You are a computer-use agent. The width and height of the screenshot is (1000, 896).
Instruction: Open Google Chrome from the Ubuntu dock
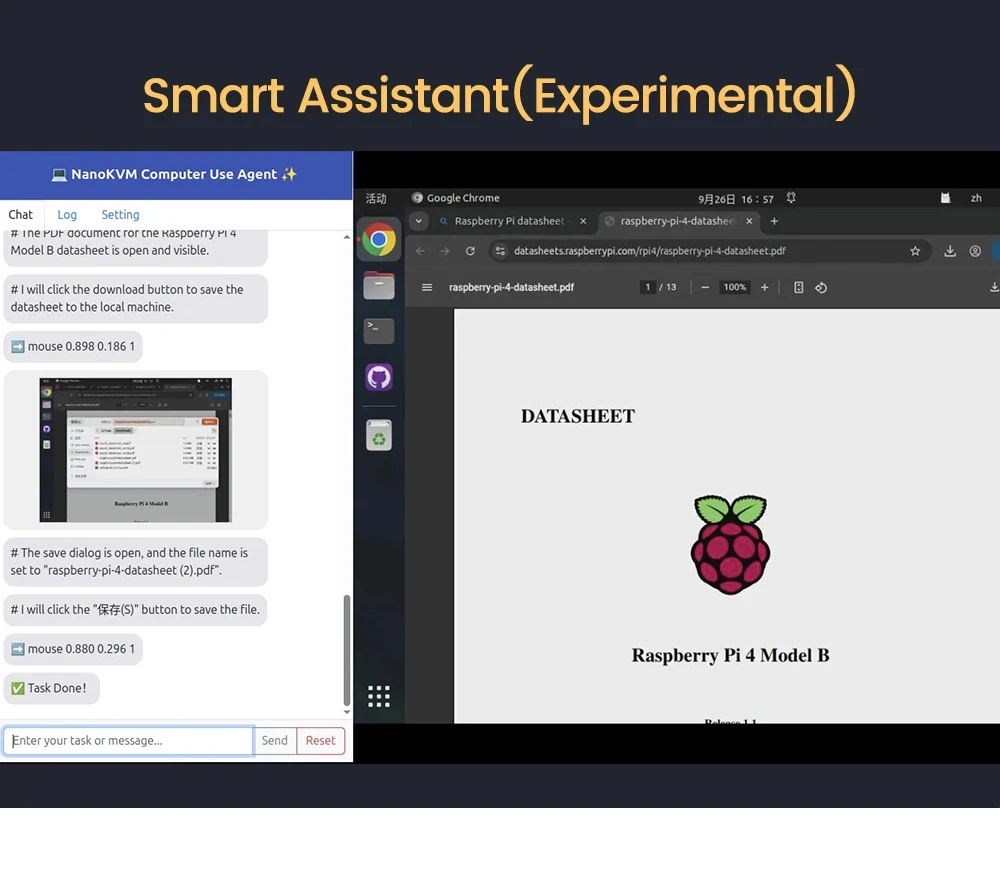(x=379, y=240)
